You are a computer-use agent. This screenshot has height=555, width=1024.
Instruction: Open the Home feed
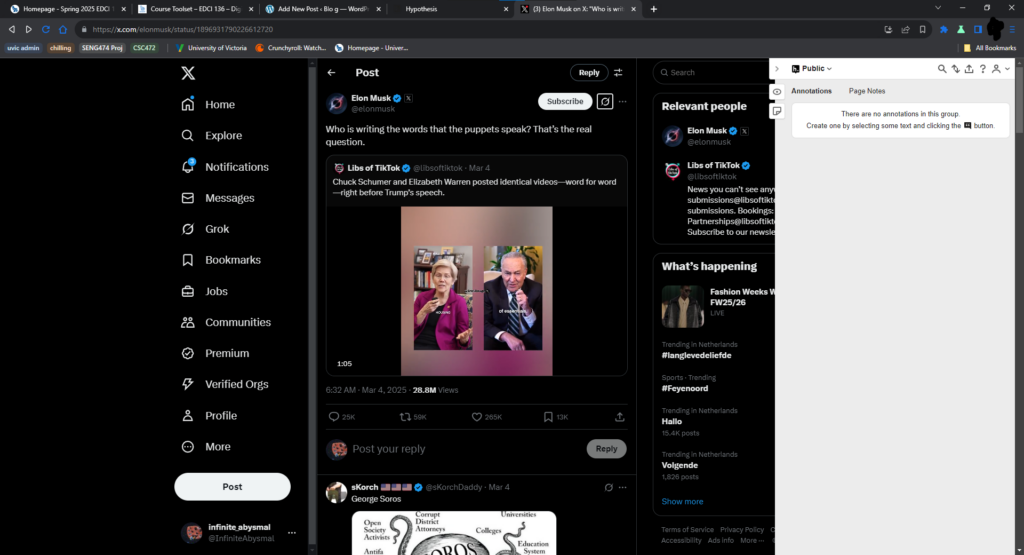(x=208, y=104)
